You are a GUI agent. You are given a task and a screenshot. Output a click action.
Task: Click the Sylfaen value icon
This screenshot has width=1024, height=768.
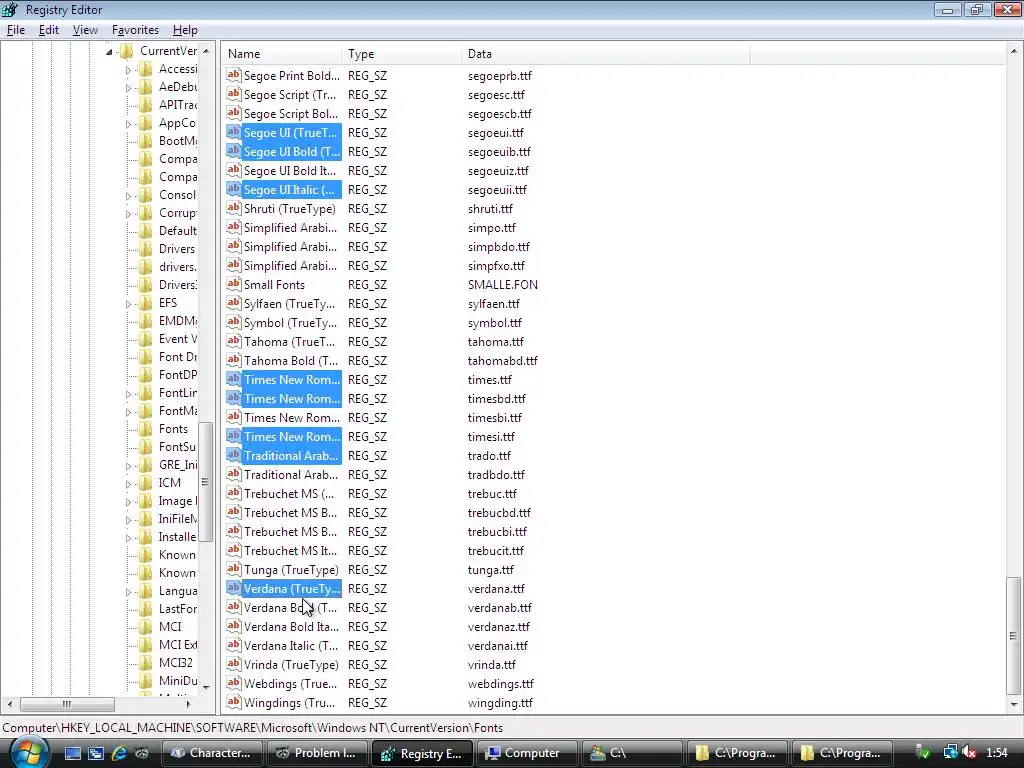[x=234, y=303]
